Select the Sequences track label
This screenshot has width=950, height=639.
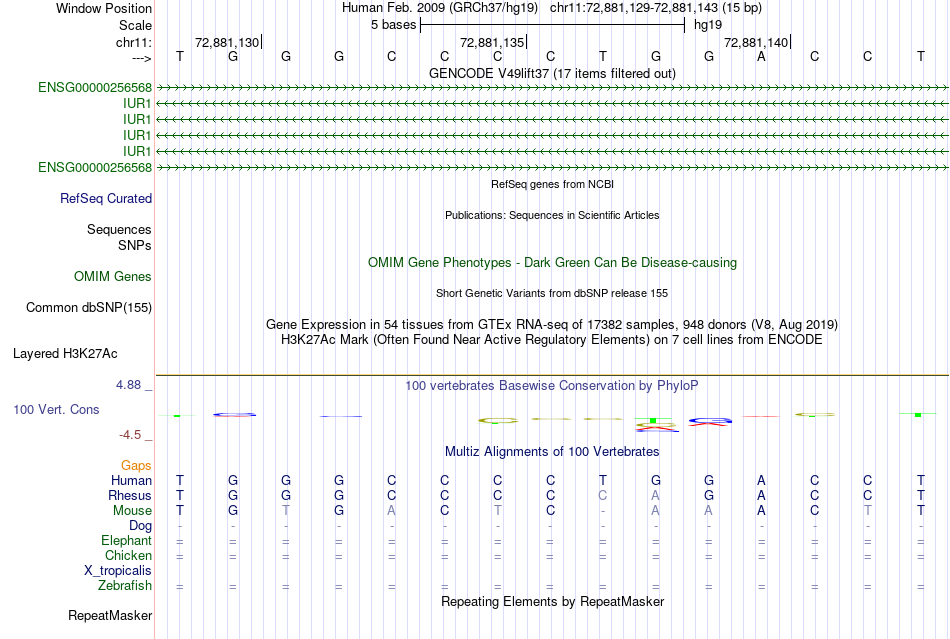[x=119, y=230]
